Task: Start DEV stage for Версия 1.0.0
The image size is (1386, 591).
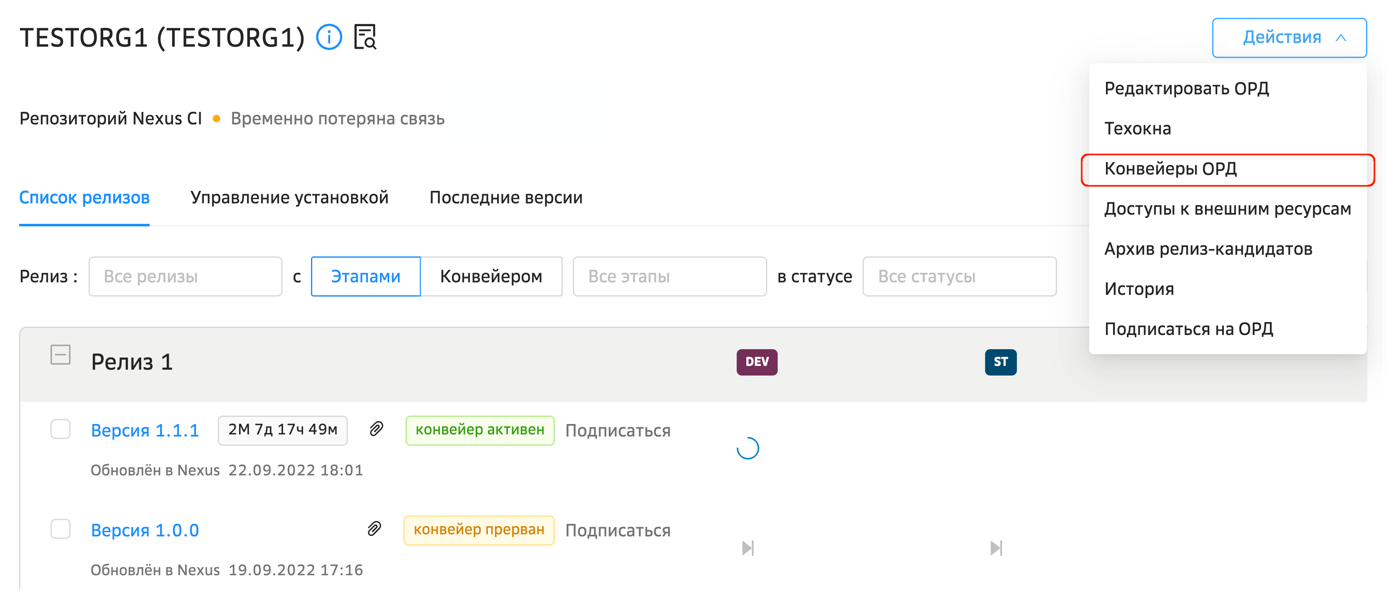Action: tap(747, 548)
